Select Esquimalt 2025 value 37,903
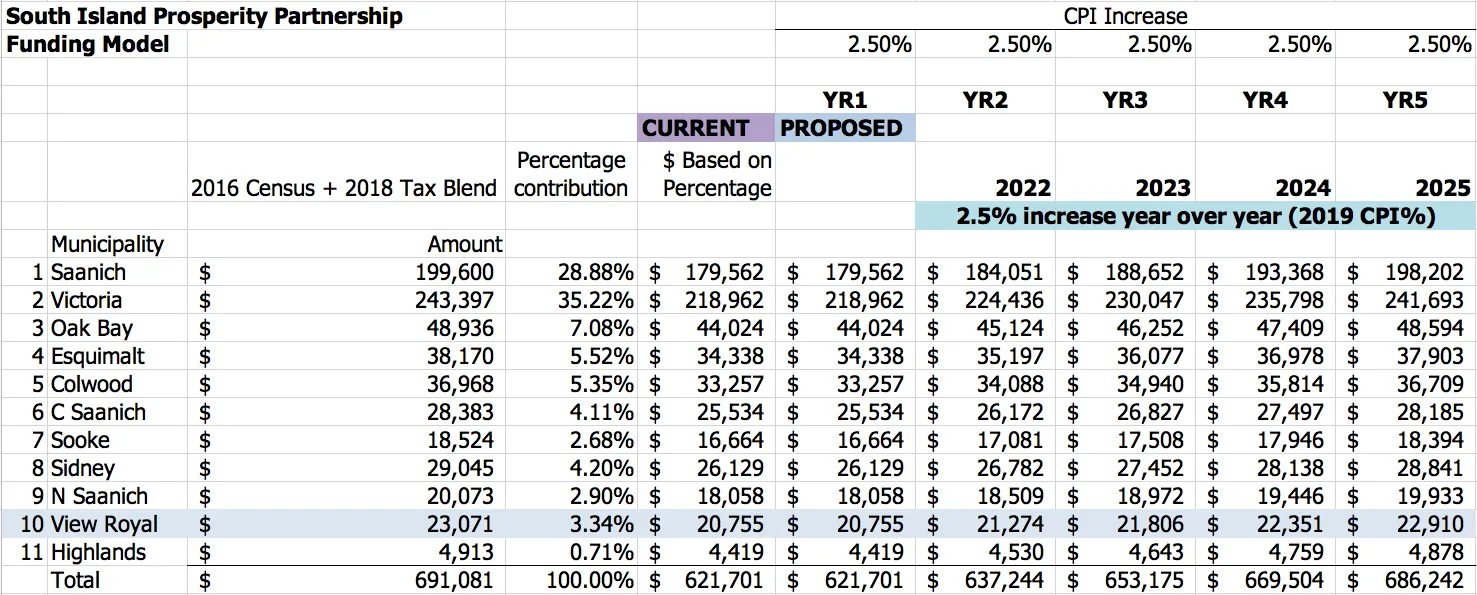The width and height of the screenshot is (1477, 595). coord(1430,356)
